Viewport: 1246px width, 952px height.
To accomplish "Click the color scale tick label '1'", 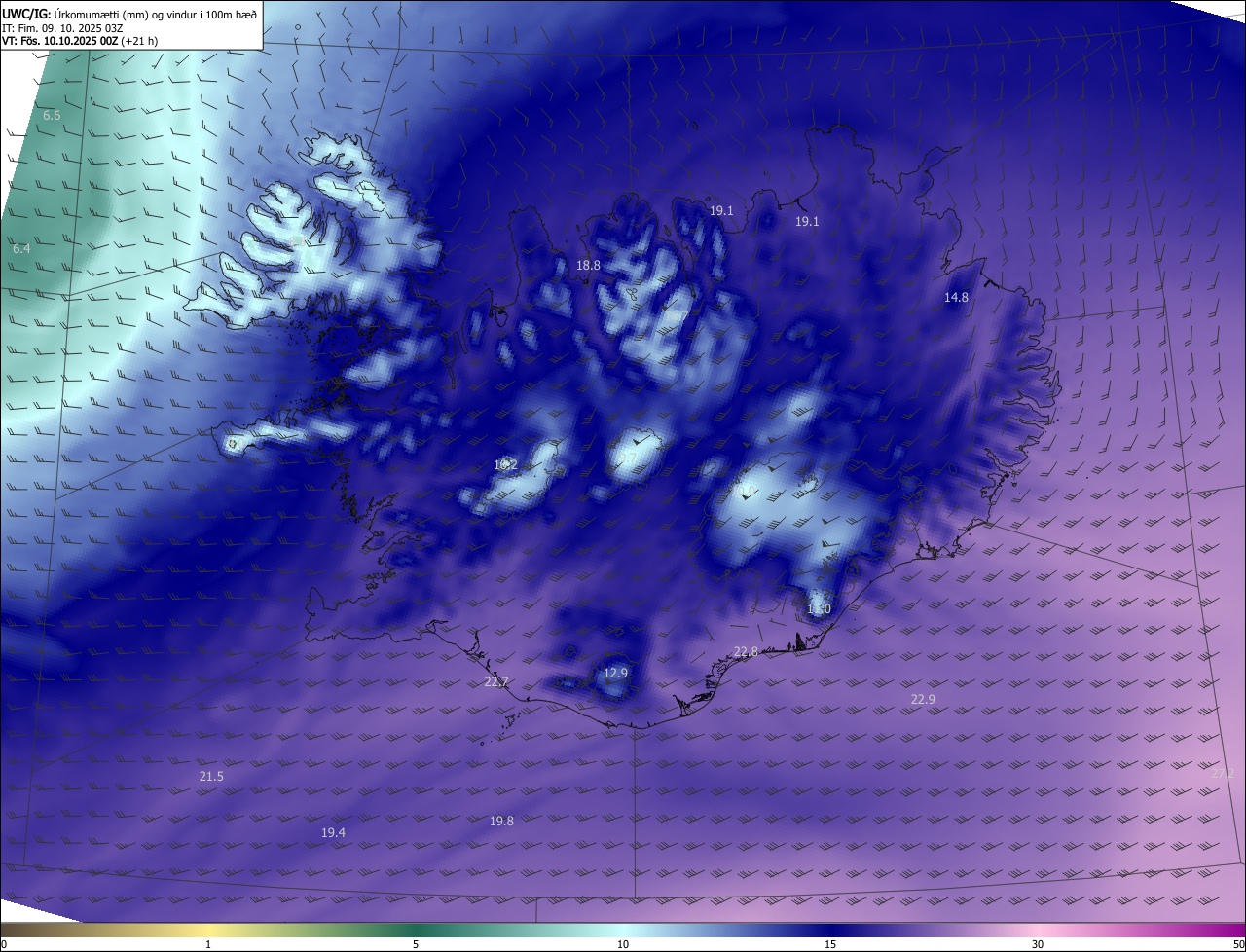I will tap(208, 944).
